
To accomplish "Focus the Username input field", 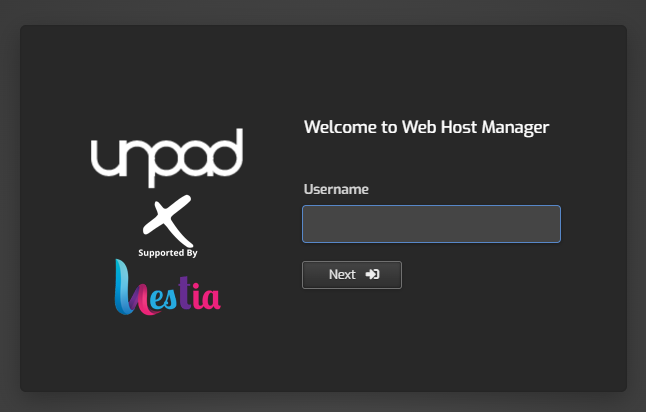I will pos(431,224).
